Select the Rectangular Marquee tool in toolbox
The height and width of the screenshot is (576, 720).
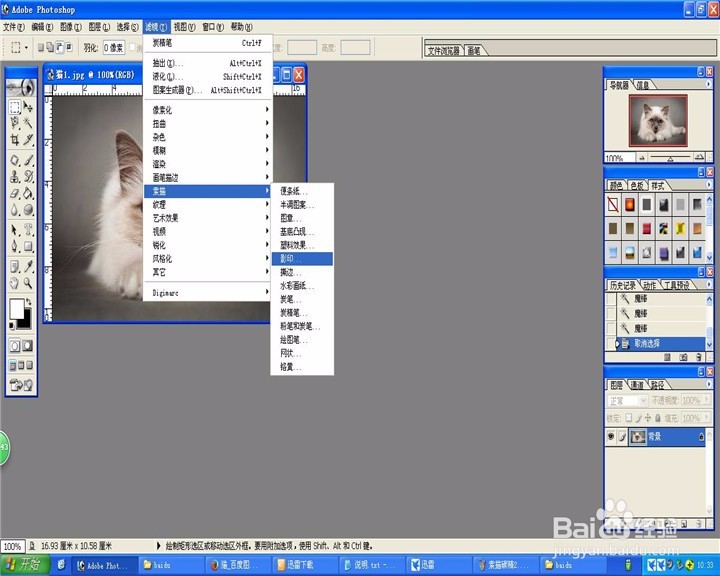point(15,107)
